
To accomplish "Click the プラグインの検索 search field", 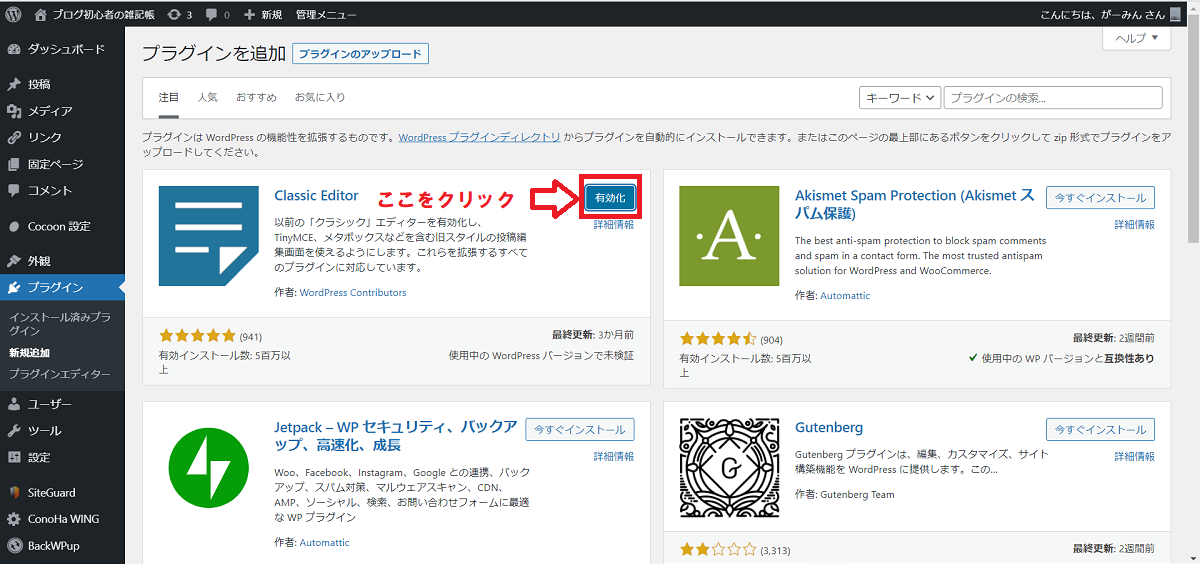I will [1053, 97].
